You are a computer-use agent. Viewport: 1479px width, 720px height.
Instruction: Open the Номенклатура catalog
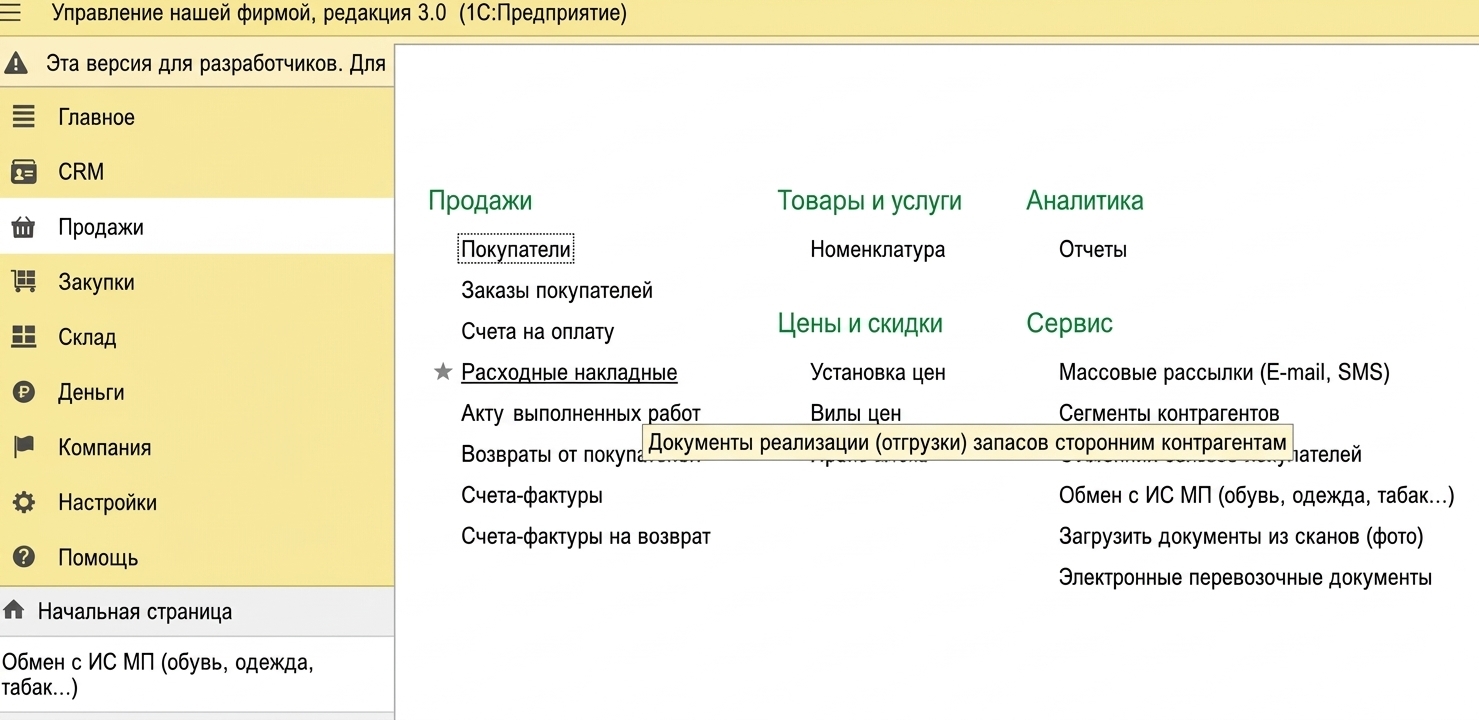coord(877,249)
